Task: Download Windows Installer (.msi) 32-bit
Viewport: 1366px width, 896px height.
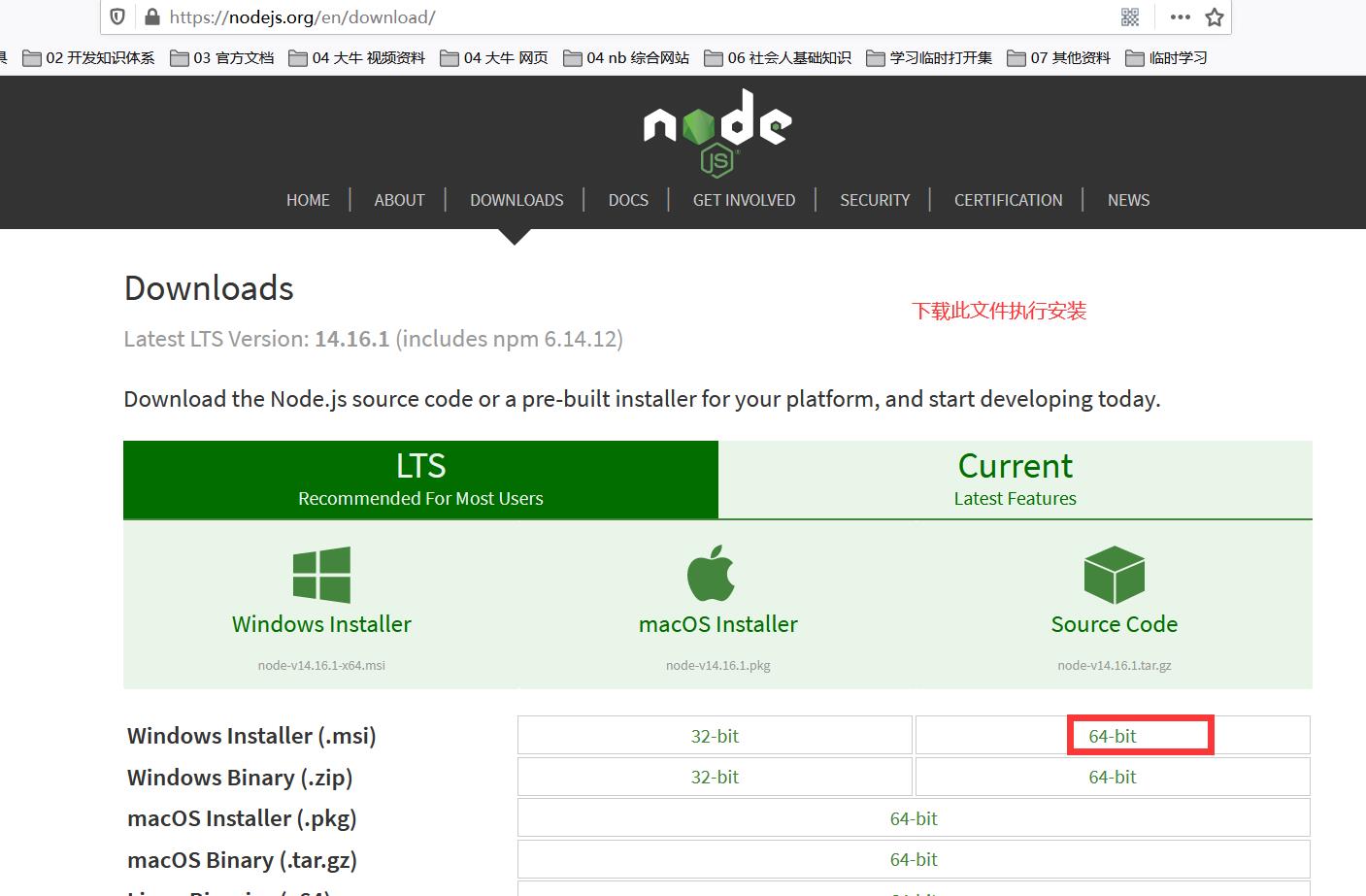Action: 715,736
